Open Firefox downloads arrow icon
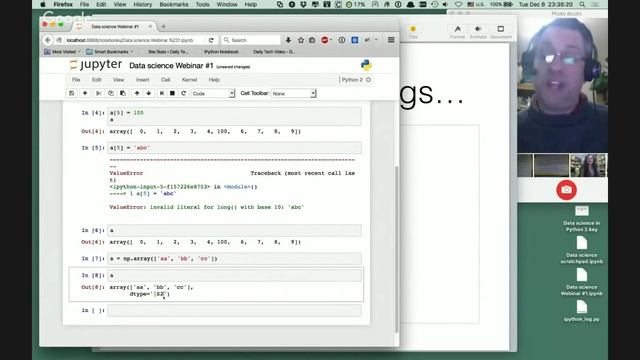The height and width of the screenshot is (360, 640). coord(288,40)
